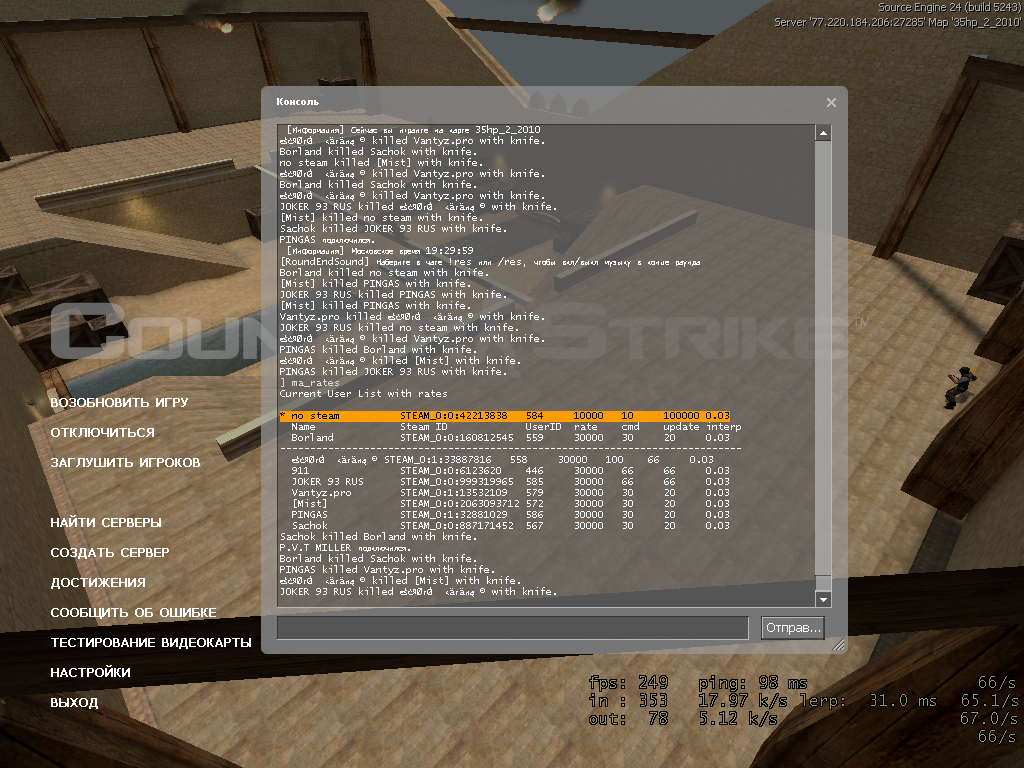Viewport: 1024px width, 768px height.
Task: Click 'PINGAS killed Borland with knife.' line
Action: 378,349
